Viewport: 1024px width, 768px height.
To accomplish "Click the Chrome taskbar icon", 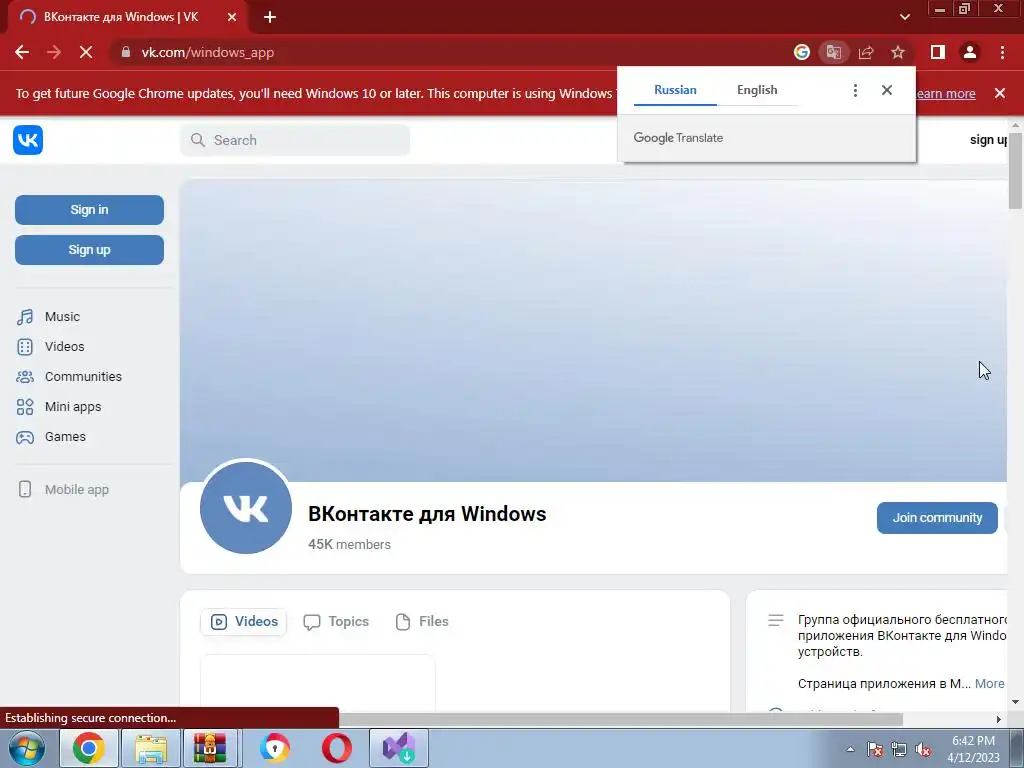I will (89, 748).
